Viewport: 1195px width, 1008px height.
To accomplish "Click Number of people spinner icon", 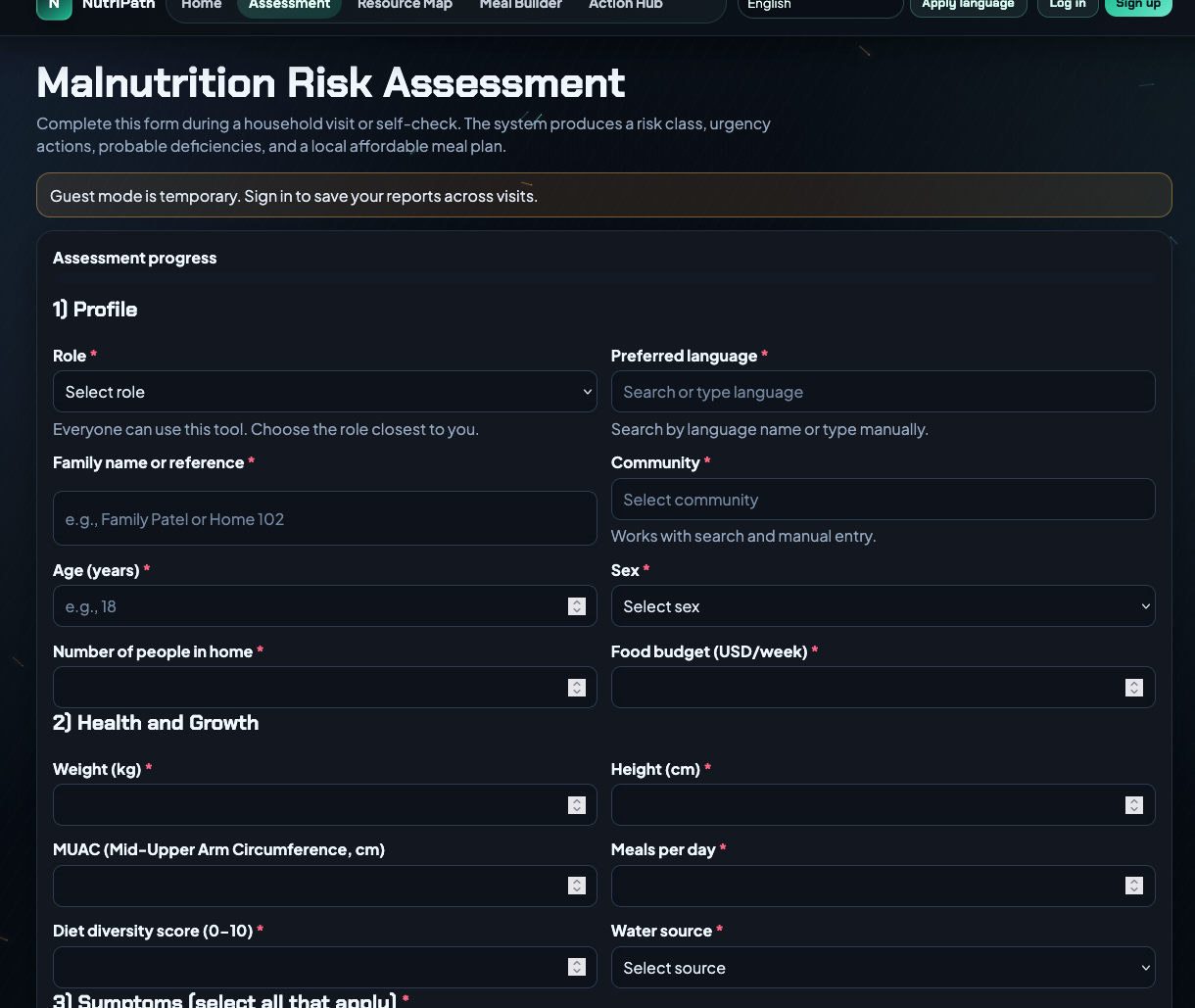I will [577, 688].
